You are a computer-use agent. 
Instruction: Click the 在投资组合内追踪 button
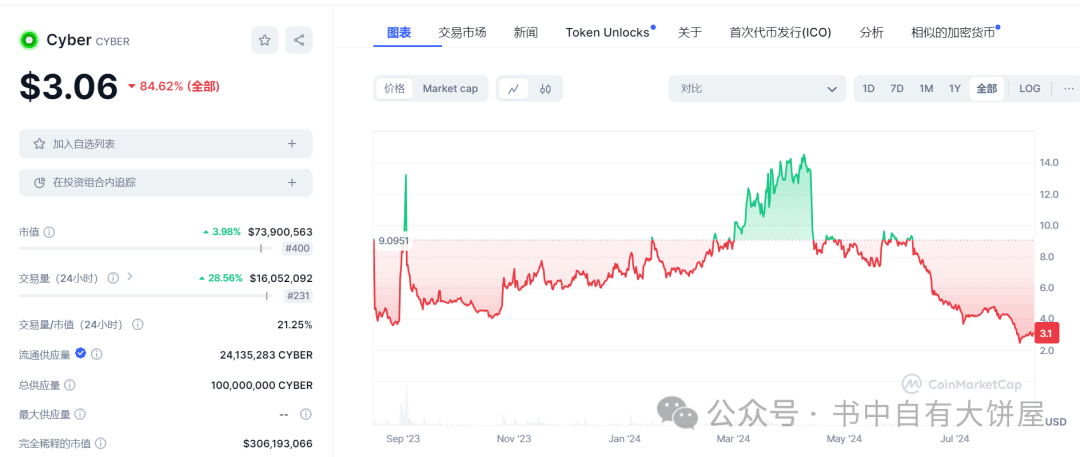[165, 183]
